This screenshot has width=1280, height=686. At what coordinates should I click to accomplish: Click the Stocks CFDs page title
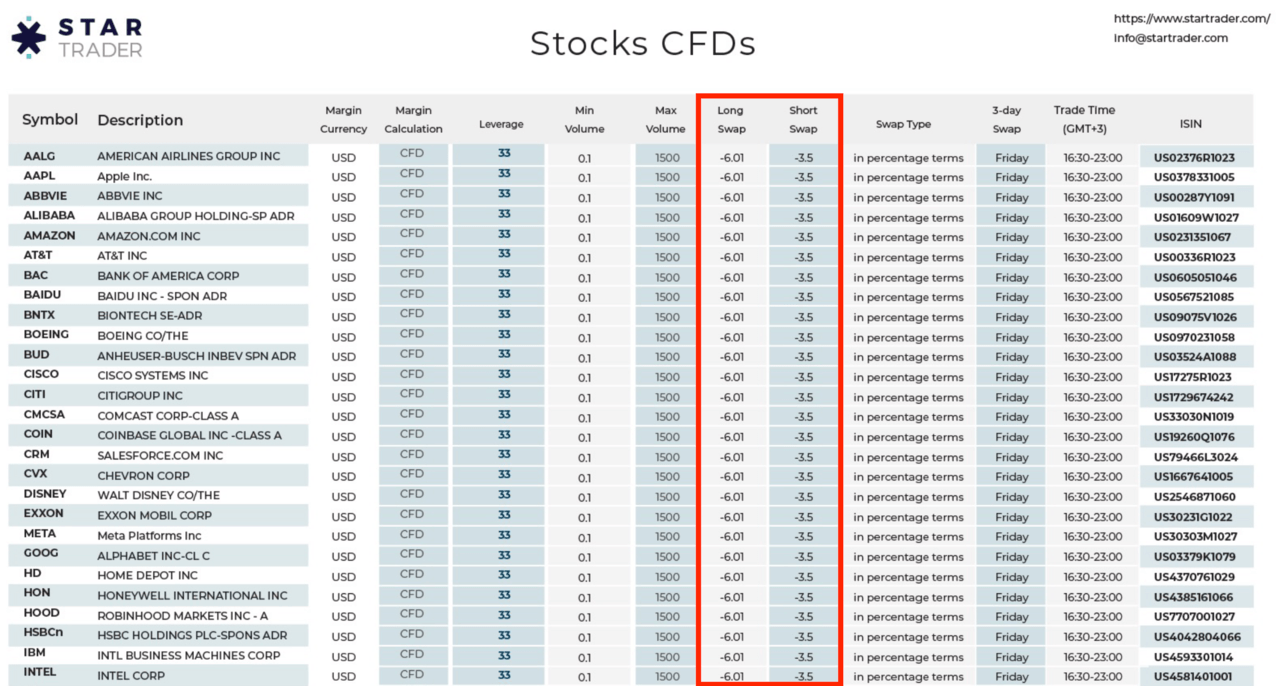pyautogui.click(x=642, y=43)
